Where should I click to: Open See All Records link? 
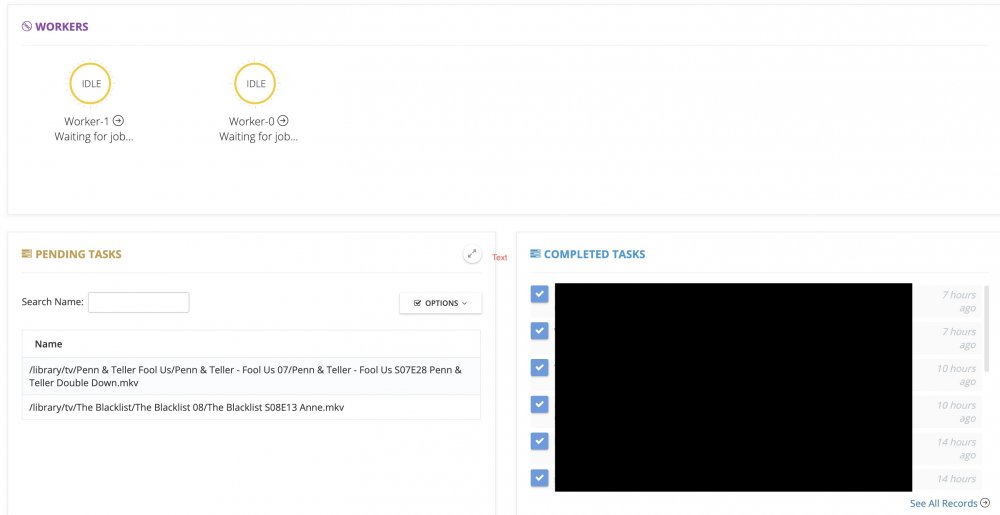click(x=950, y=504)
